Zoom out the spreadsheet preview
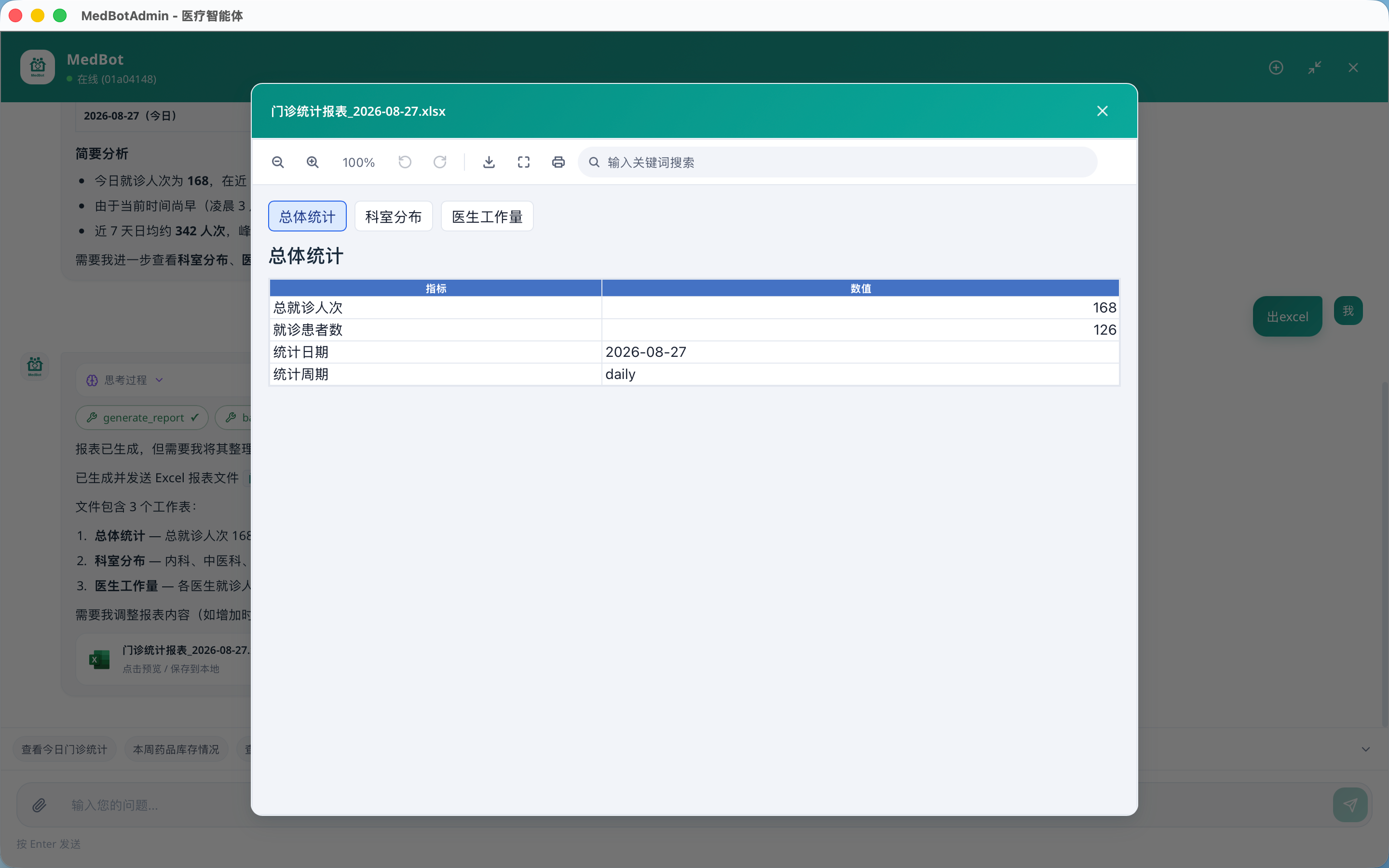 (278, 163)
